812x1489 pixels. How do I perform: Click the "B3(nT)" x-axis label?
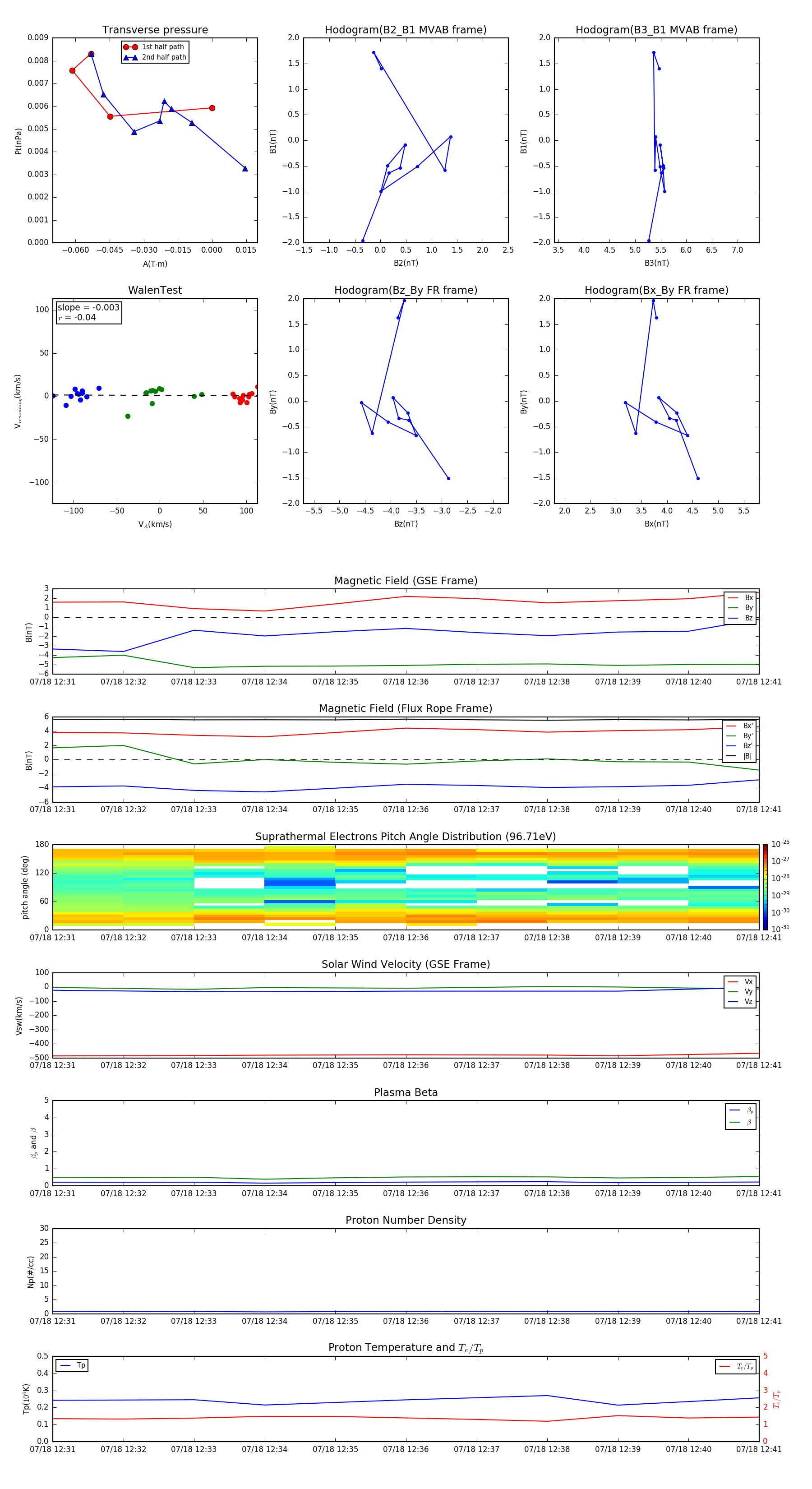656,263
